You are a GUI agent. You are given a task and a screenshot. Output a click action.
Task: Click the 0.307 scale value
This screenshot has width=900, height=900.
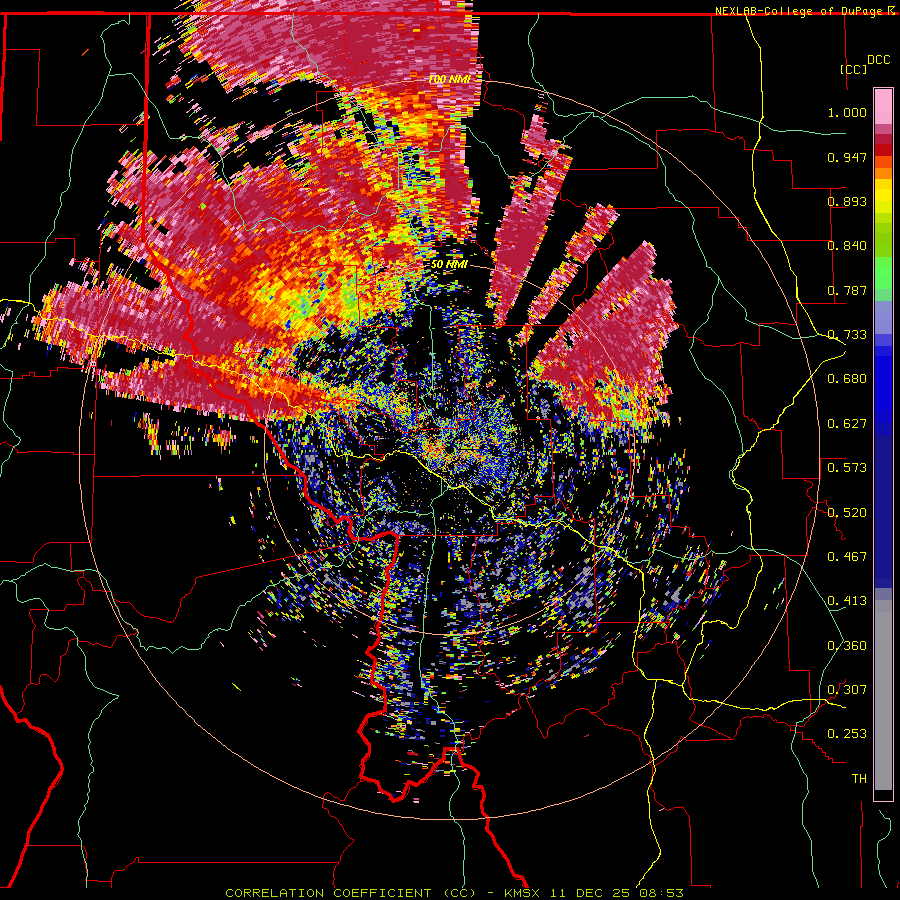847,690
